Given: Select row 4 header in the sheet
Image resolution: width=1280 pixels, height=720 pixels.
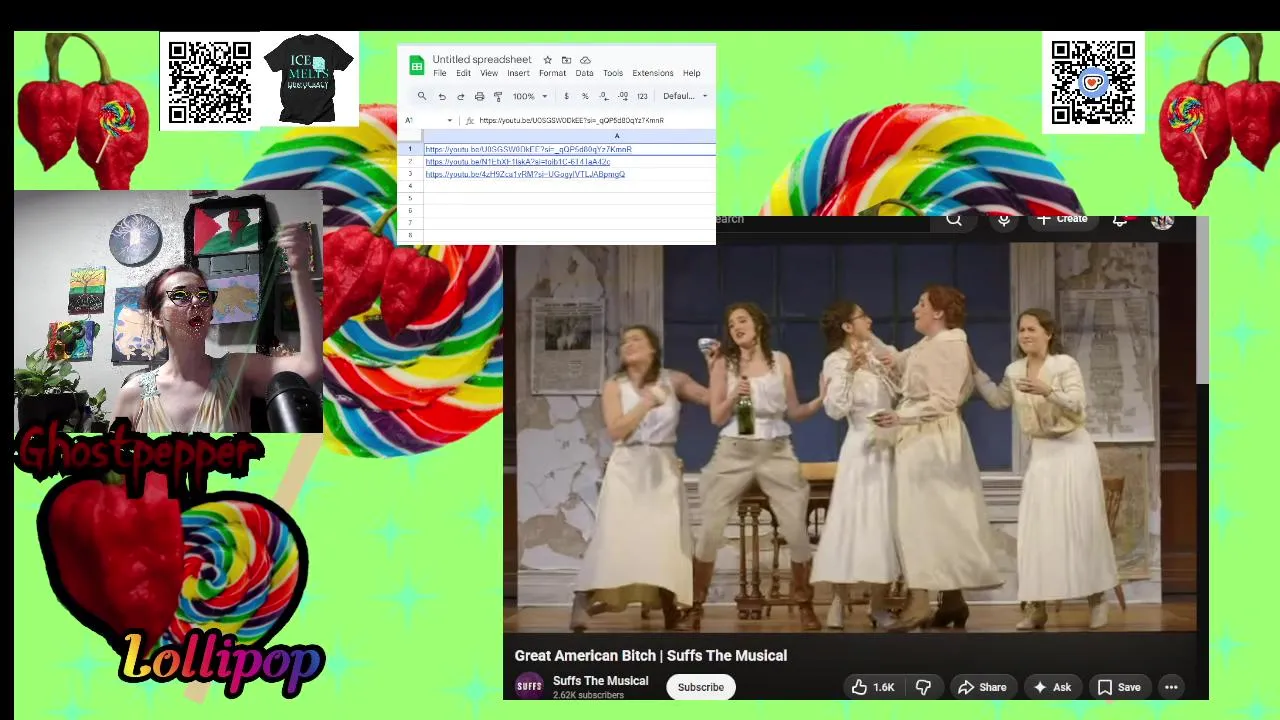Looking at the screenshot, I should click(x=409, y=186).
